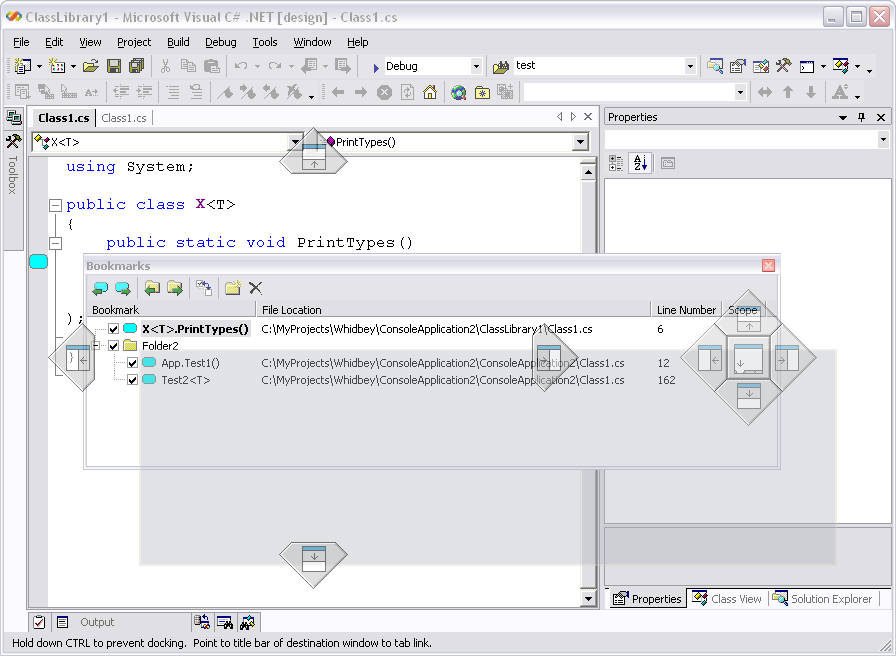Collapse the public class X<T> code region
This screenshot has width=896, height=656.
[56, 205]
